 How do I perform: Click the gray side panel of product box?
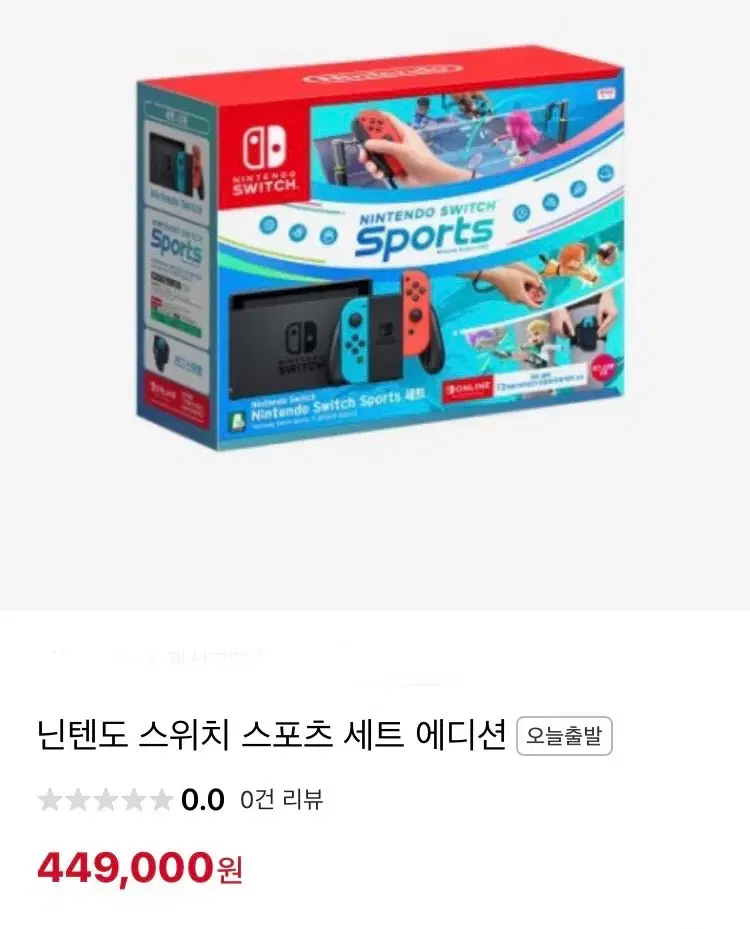pos(174,261)
